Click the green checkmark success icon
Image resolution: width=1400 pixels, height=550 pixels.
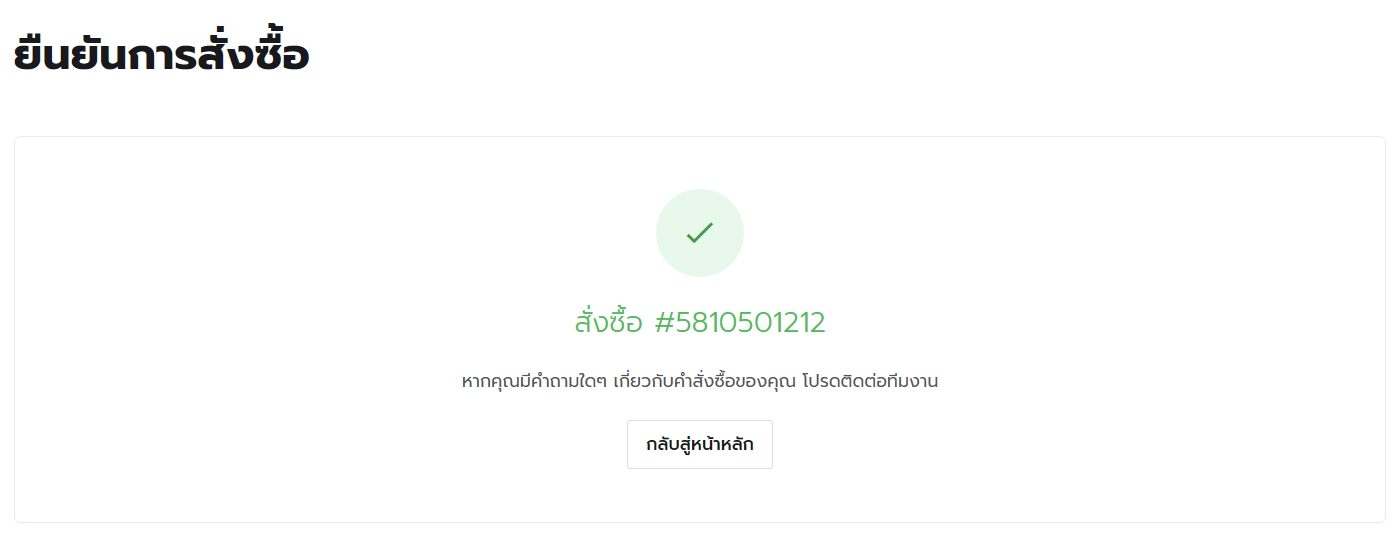click(700, 233)
